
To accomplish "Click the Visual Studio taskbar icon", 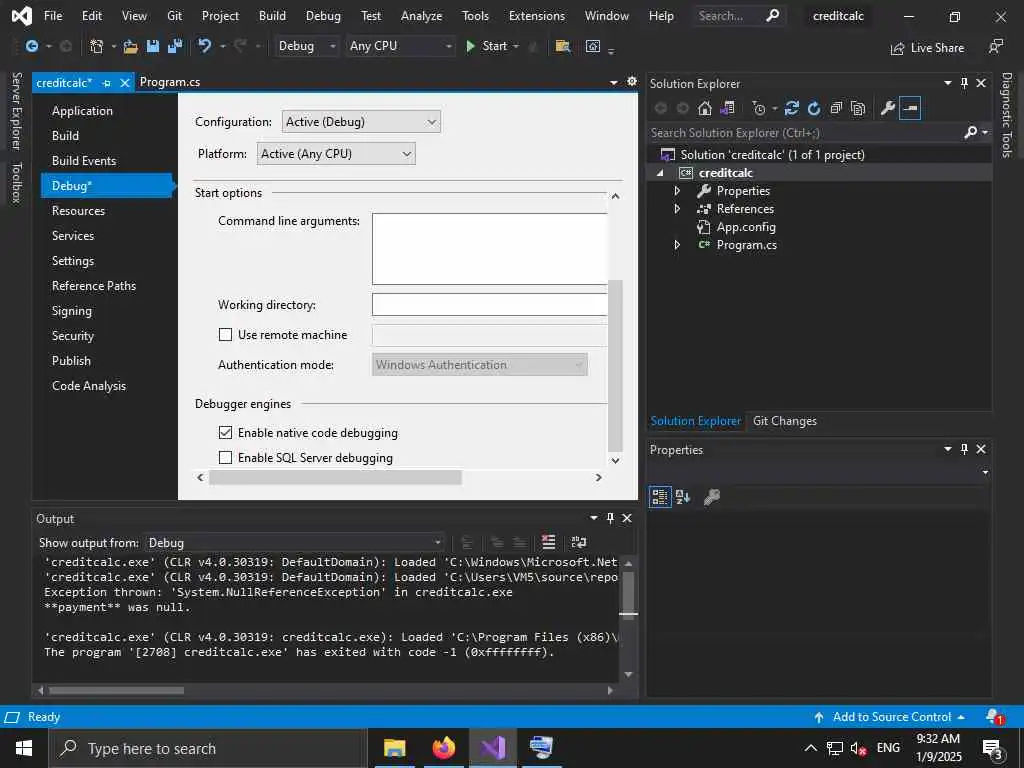I will (x=492, y=748).
